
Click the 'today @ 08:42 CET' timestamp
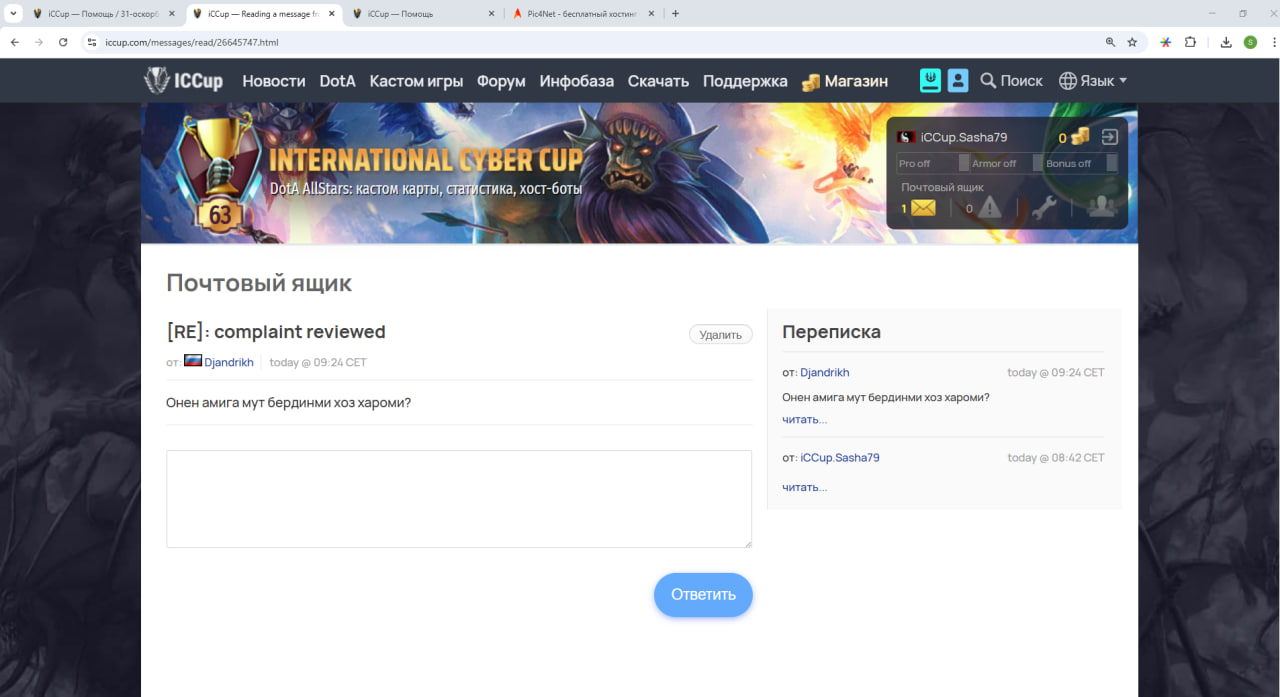(x=1056, y=457)
